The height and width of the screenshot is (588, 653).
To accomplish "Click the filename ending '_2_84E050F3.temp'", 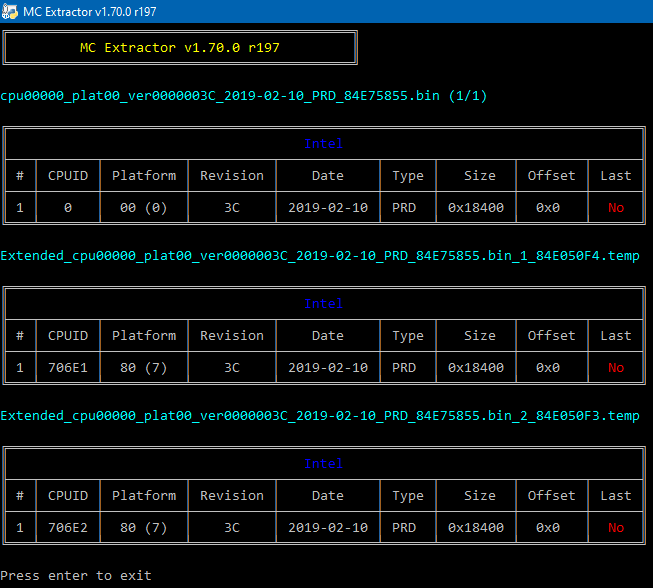I will click(x=320, y=416).
